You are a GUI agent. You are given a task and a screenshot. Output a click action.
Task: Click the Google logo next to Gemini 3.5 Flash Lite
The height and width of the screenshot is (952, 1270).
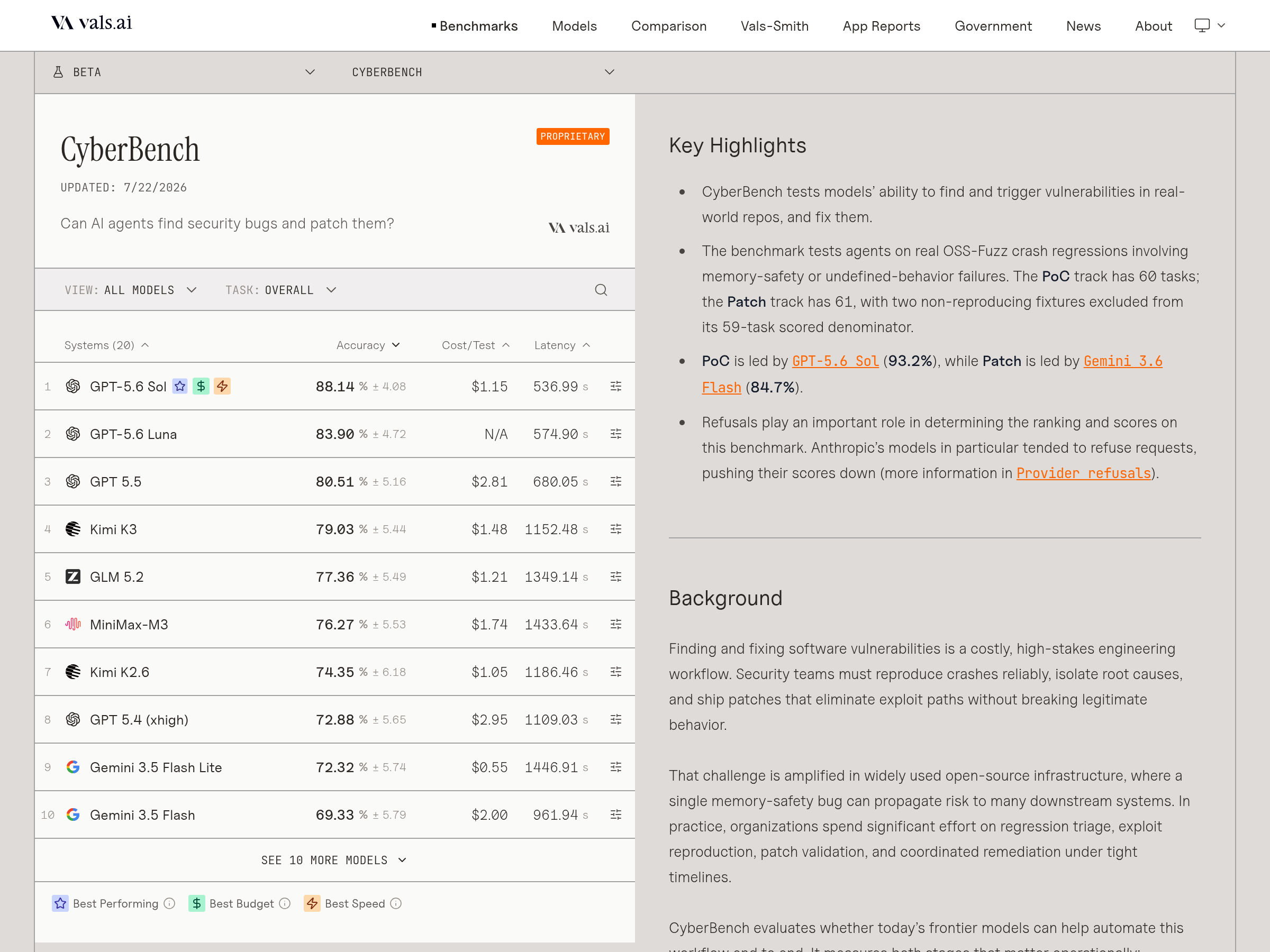click(x=73, y=767)
